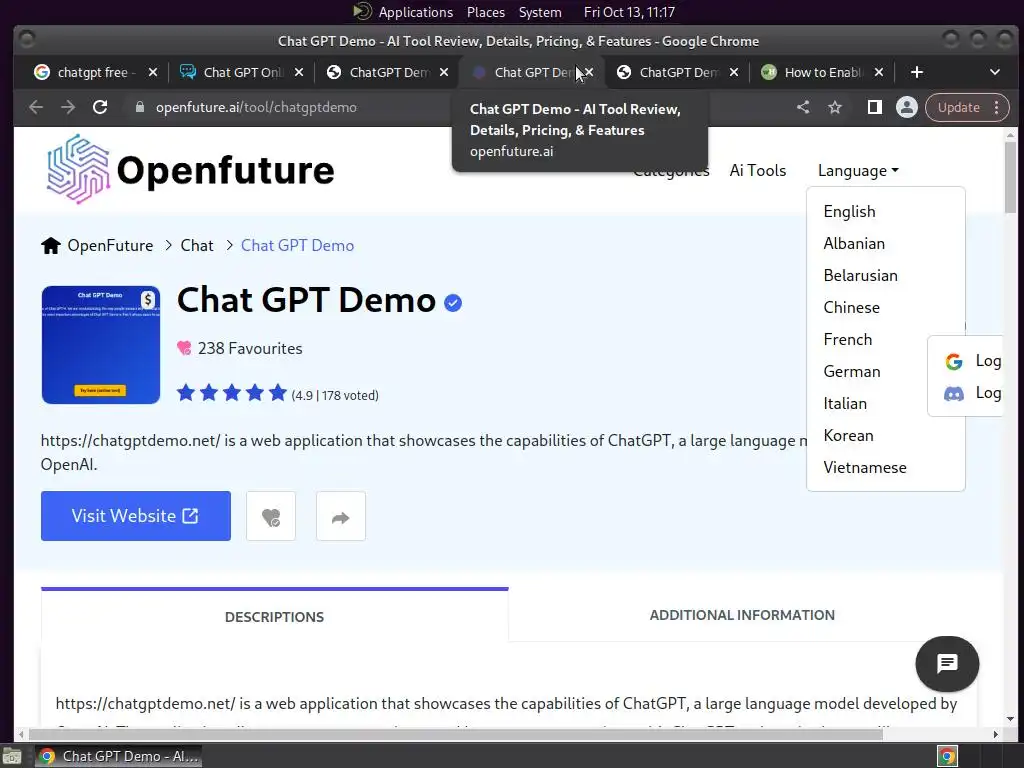The width and height of the screenshot is (1024, 768).
Task: Click the five star rating
Action: click(231, 392)
